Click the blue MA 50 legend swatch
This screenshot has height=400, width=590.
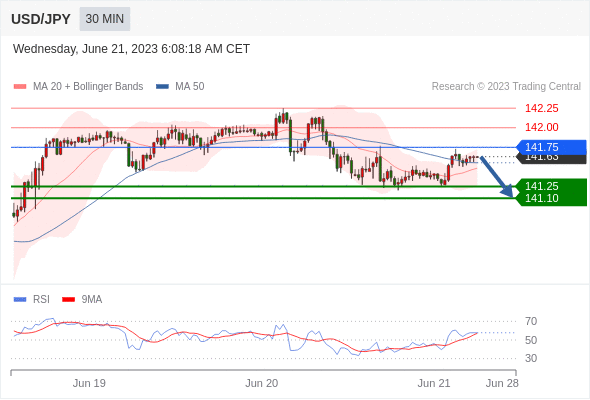[162, 87]
